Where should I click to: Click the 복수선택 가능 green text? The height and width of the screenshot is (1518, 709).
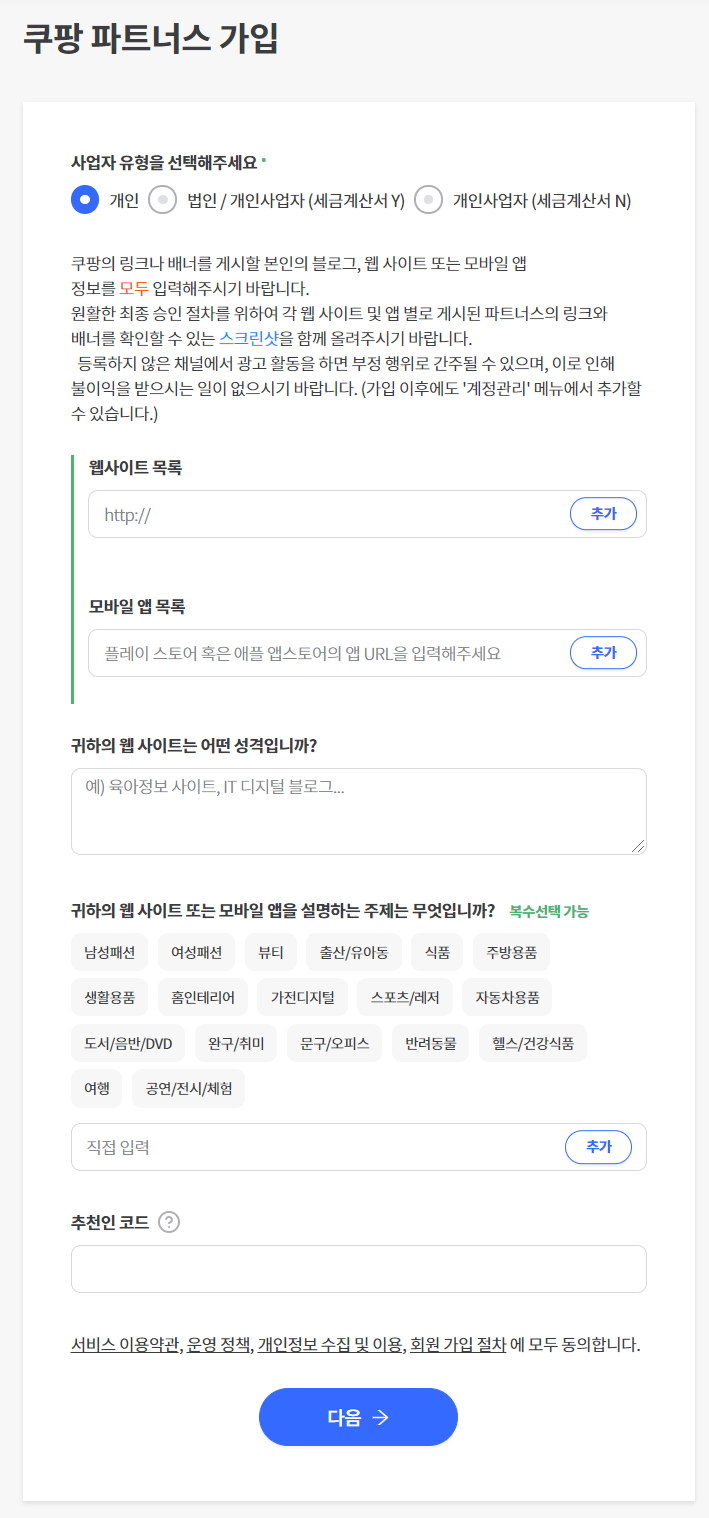tap(549, 911)
